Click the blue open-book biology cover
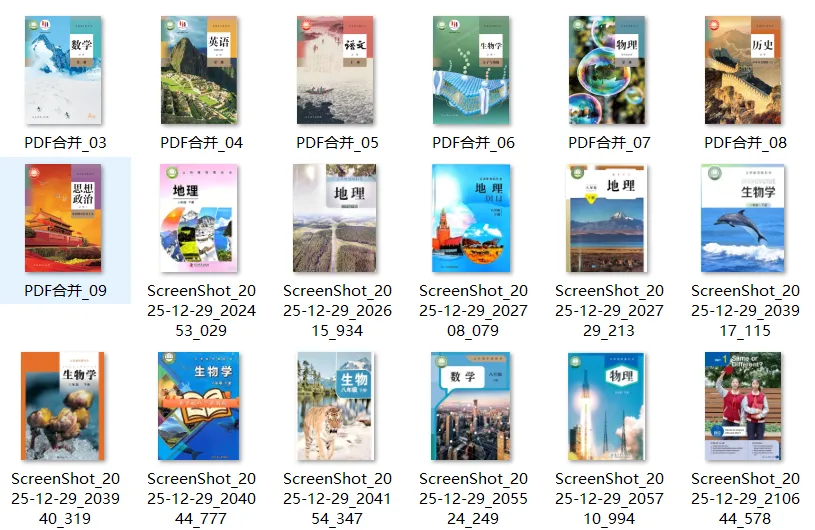Screen dimensions: 815x530 199,406
